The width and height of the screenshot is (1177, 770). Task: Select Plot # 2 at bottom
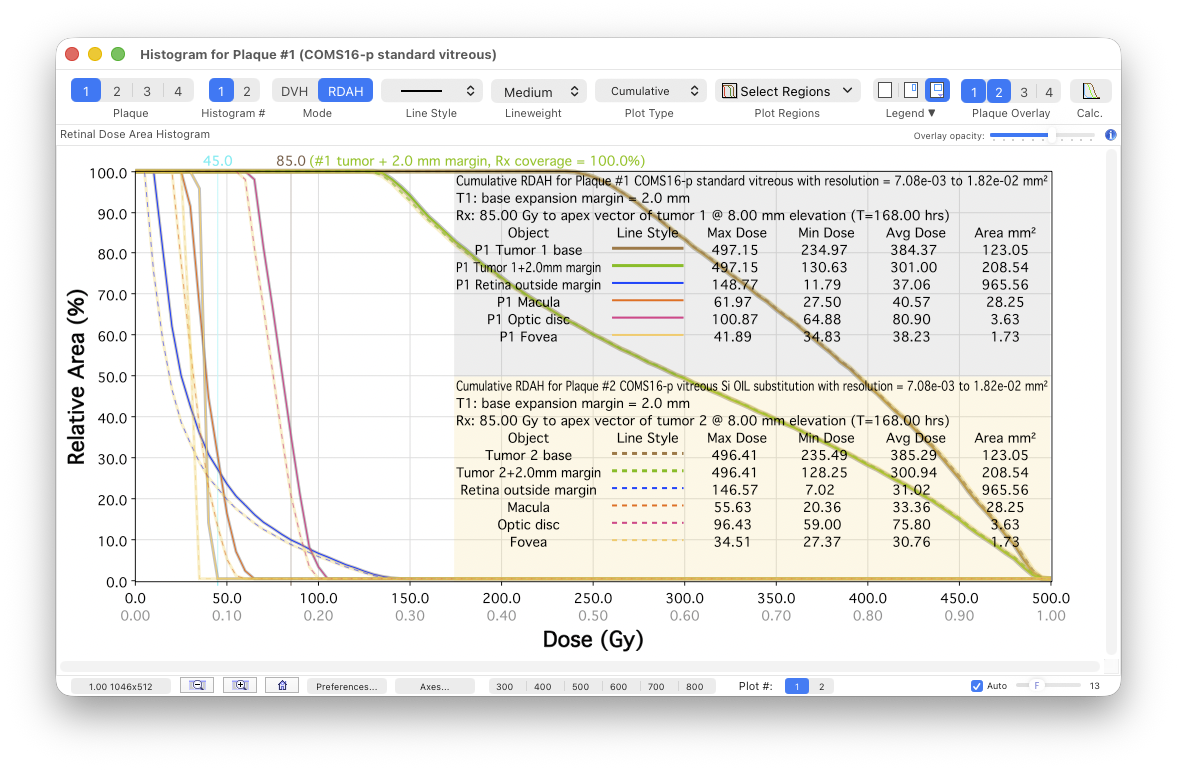click(821, 686)
